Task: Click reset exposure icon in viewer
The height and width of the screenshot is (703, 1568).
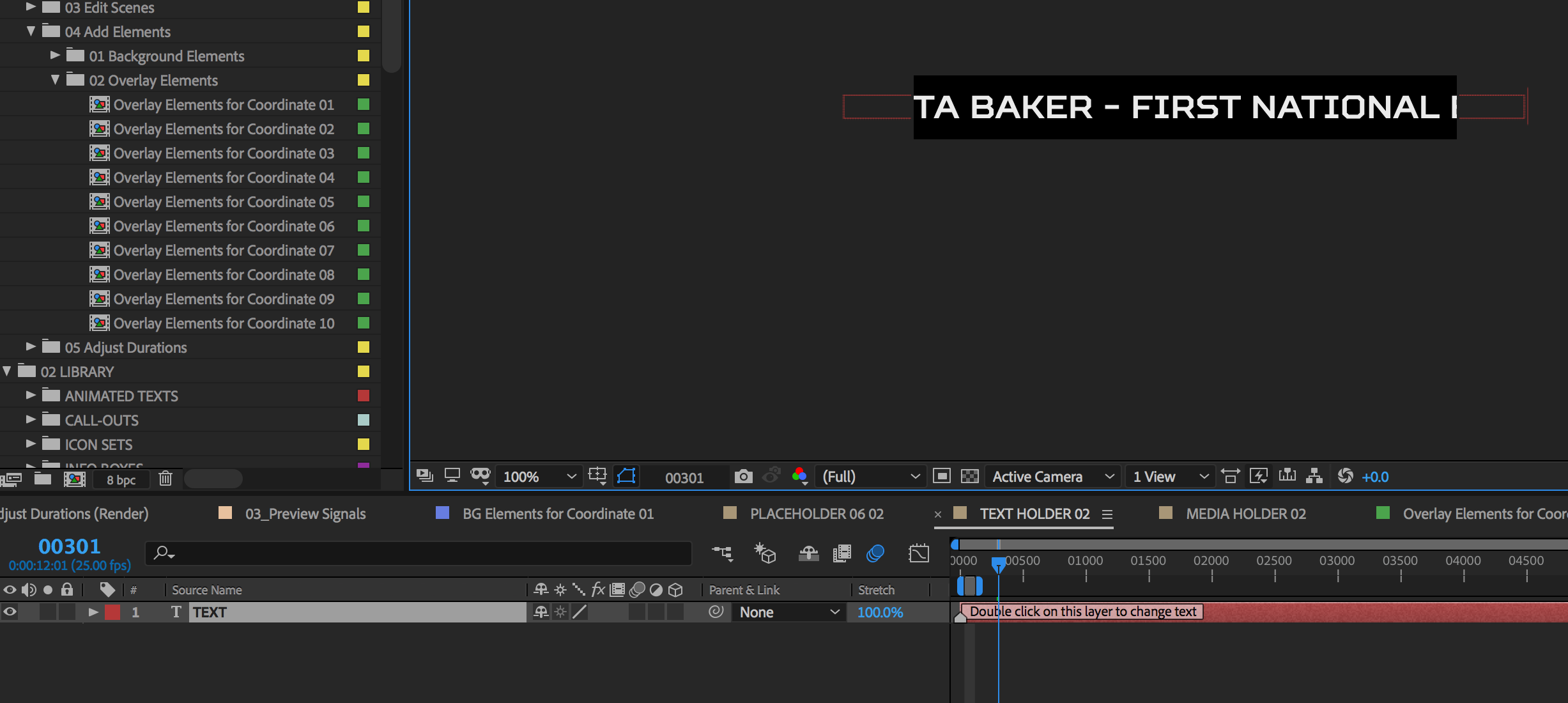Action: 1345,477
